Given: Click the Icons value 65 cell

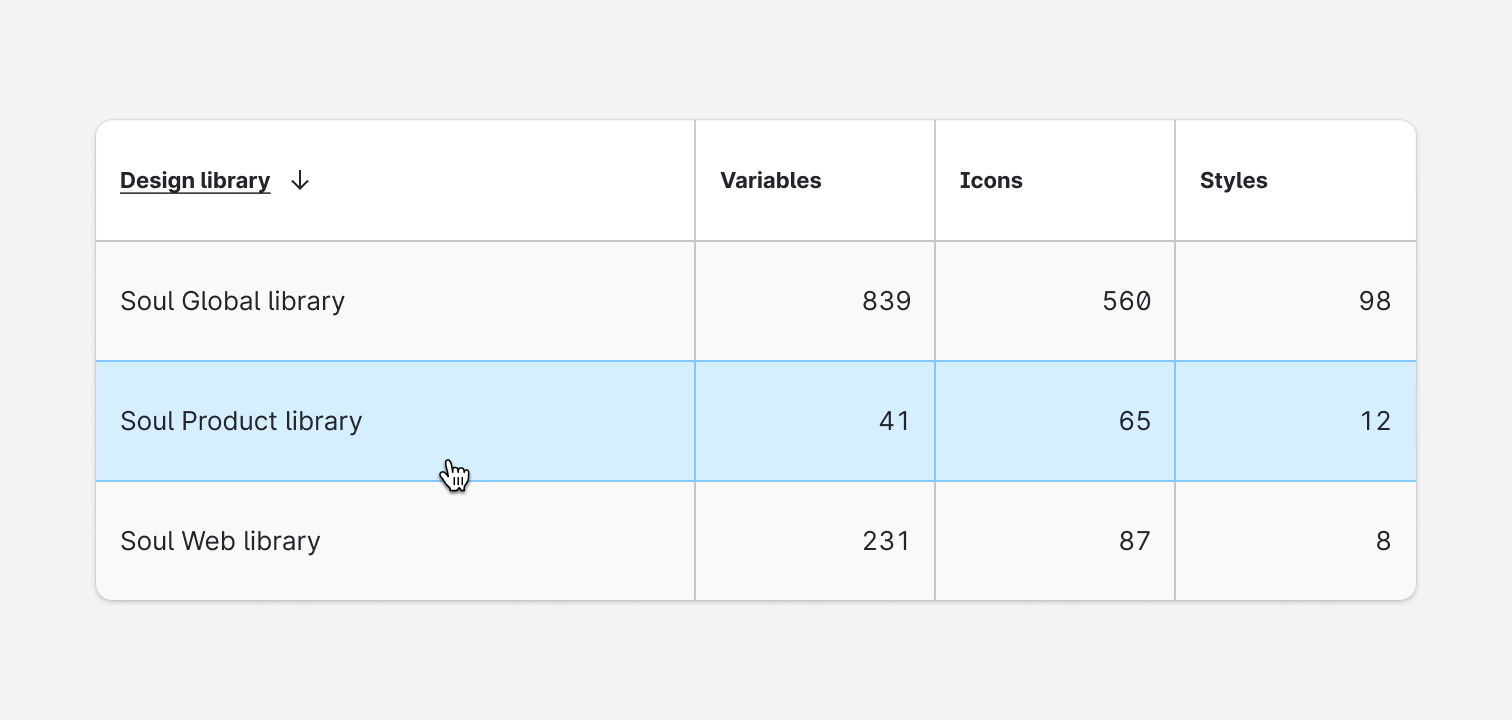Looking at the screenshot, I should [1133, 420].
